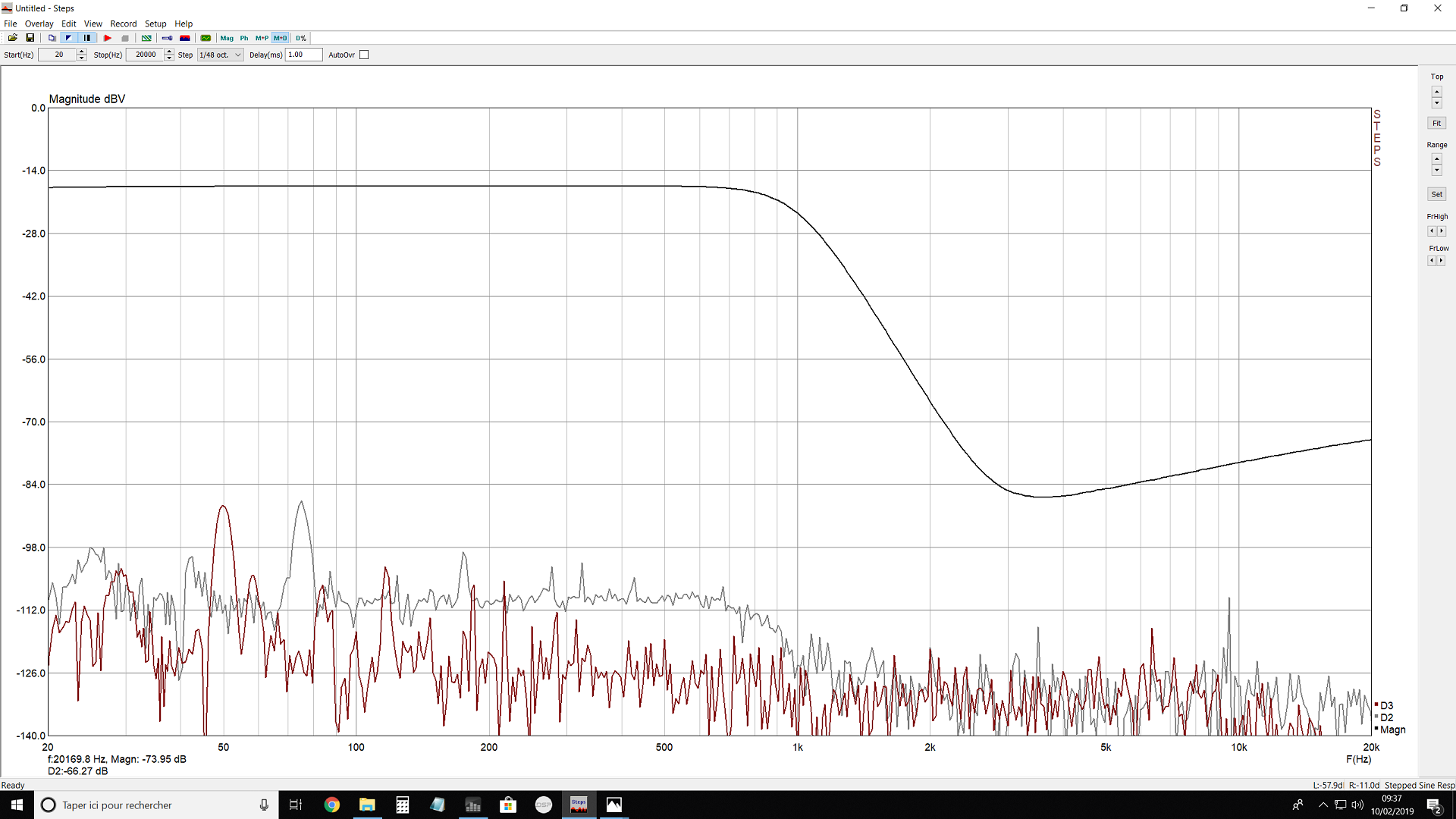Click the Delay(ms) input field
Screen dimensions: 1456x819
tap(303, 55)
